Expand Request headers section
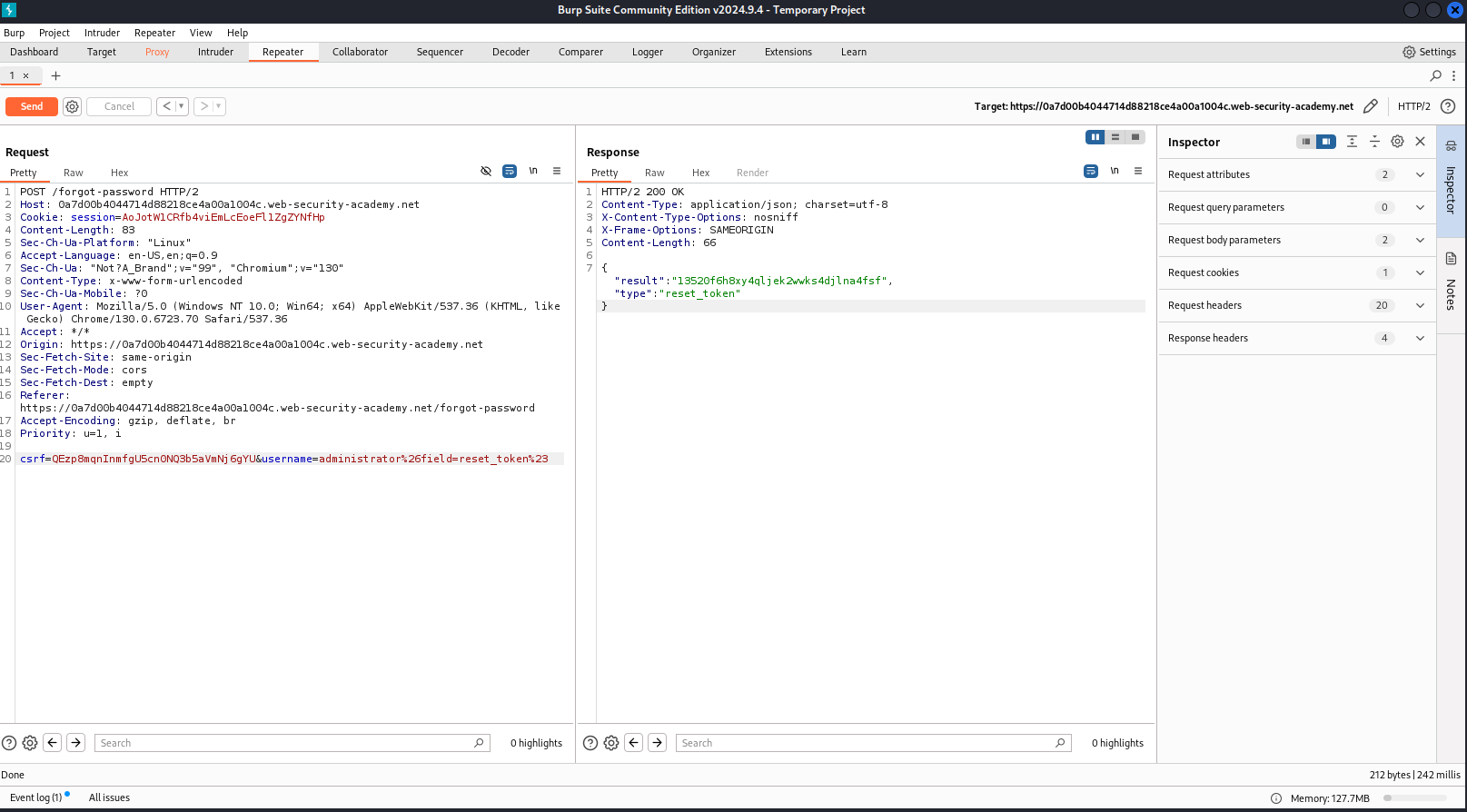1467x812 pixels. [1297, 305]
